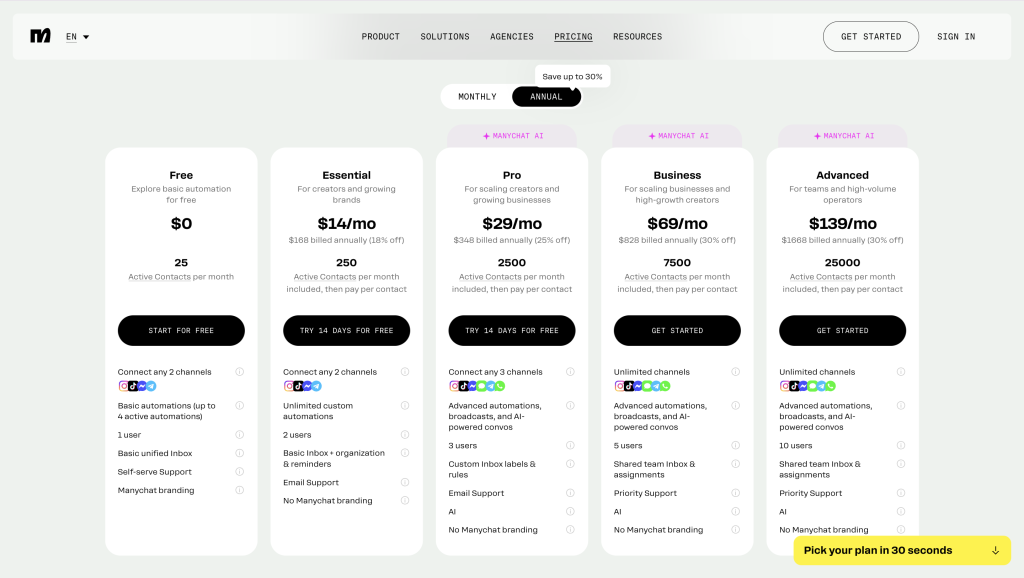Click Essential Try 14 Days button
Screen dimensions: 1024x578
(346, 330)
